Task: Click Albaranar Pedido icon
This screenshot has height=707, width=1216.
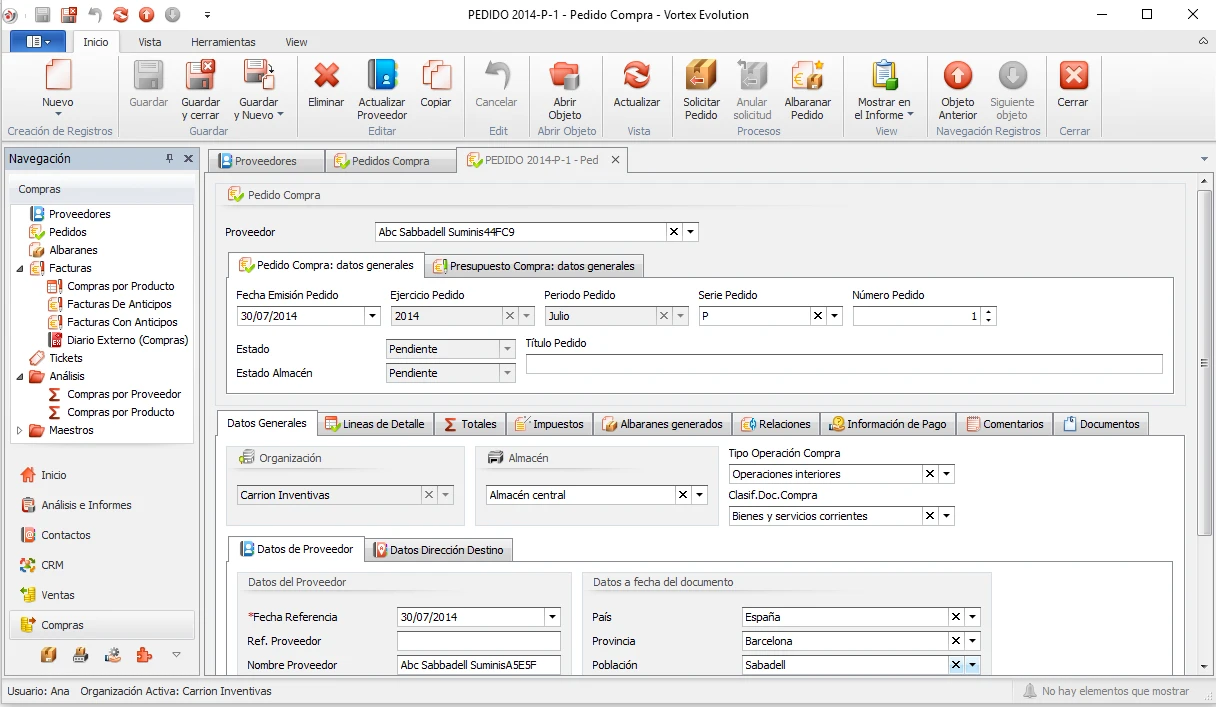Action: (x=807, y=76)
